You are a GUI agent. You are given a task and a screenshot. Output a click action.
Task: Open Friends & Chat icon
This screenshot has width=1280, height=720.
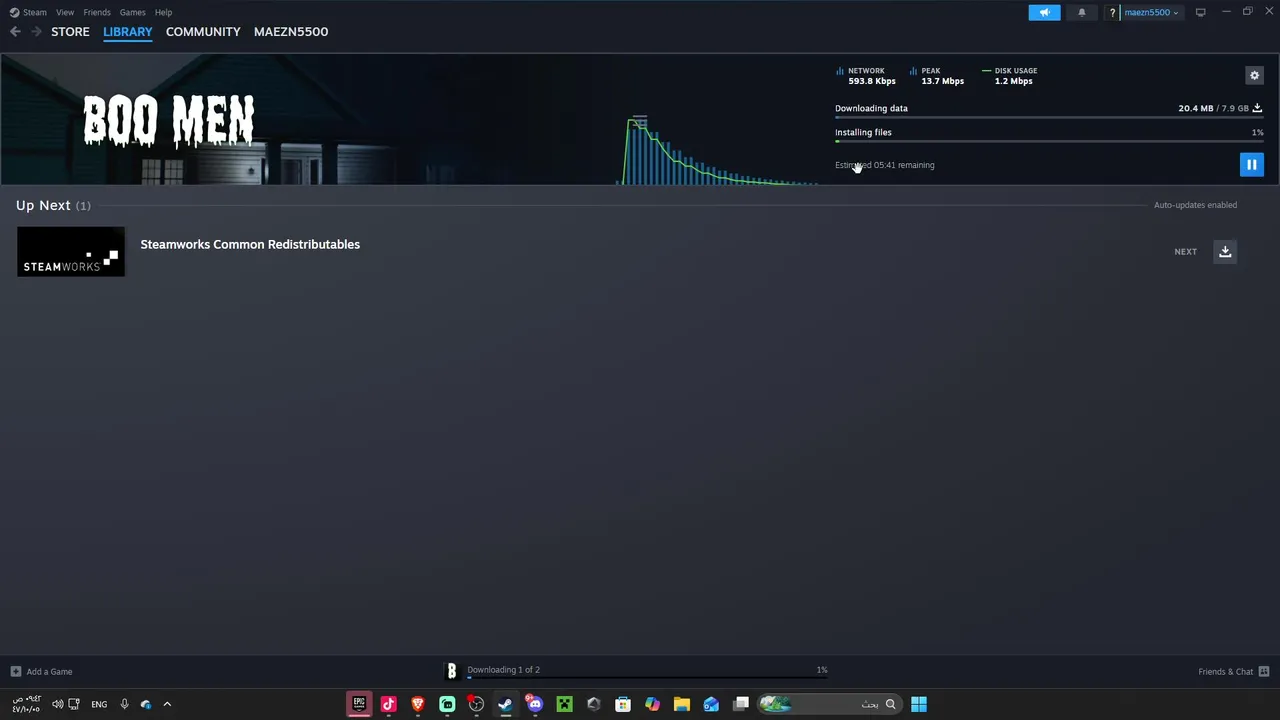(x=1264, y=671)
